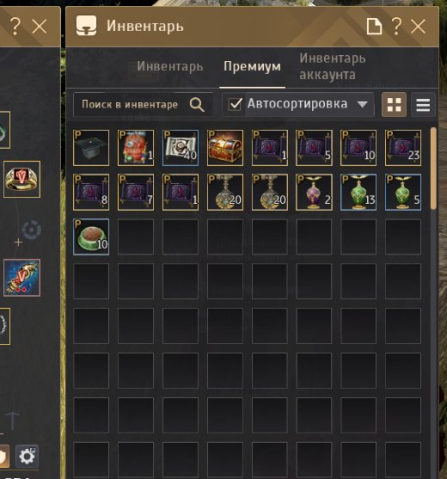Image resolution: width=447 pixels, height=479 pixels.
Task: Open inventory help question mark
Action: point(396,26)
